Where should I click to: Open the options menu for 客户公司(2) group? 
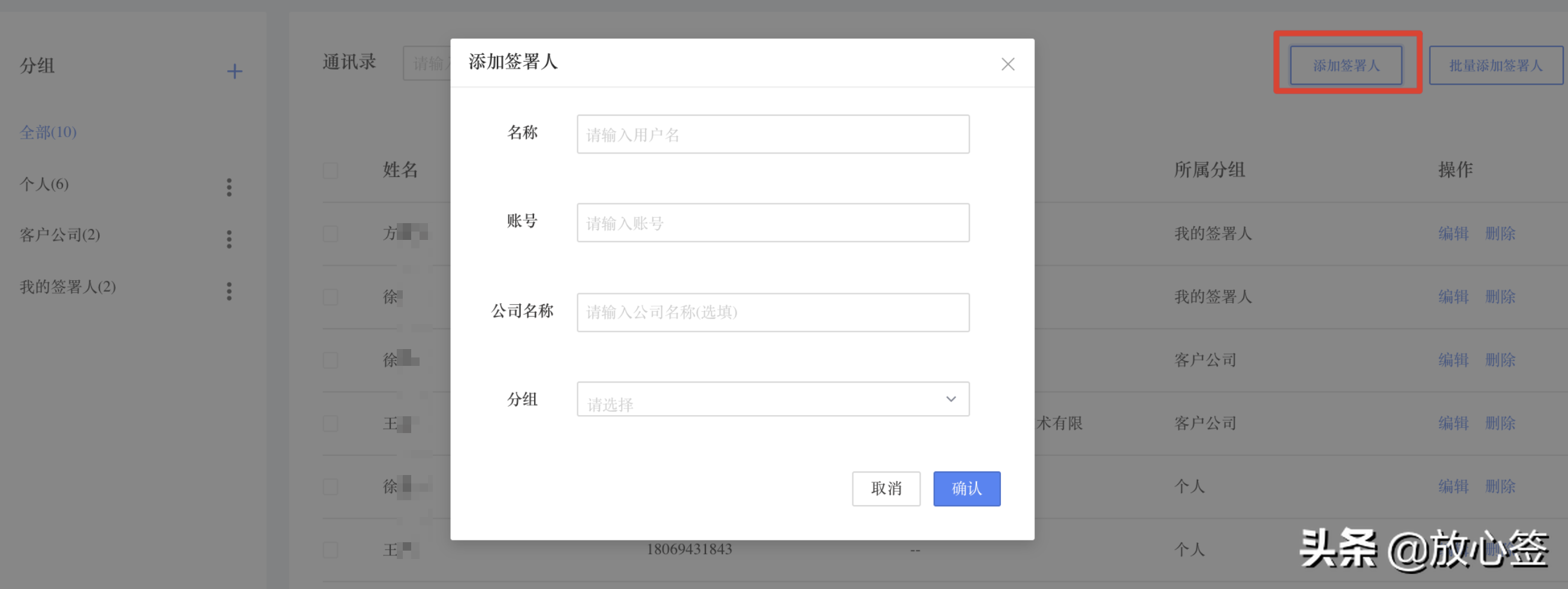[x=230, y=239]
